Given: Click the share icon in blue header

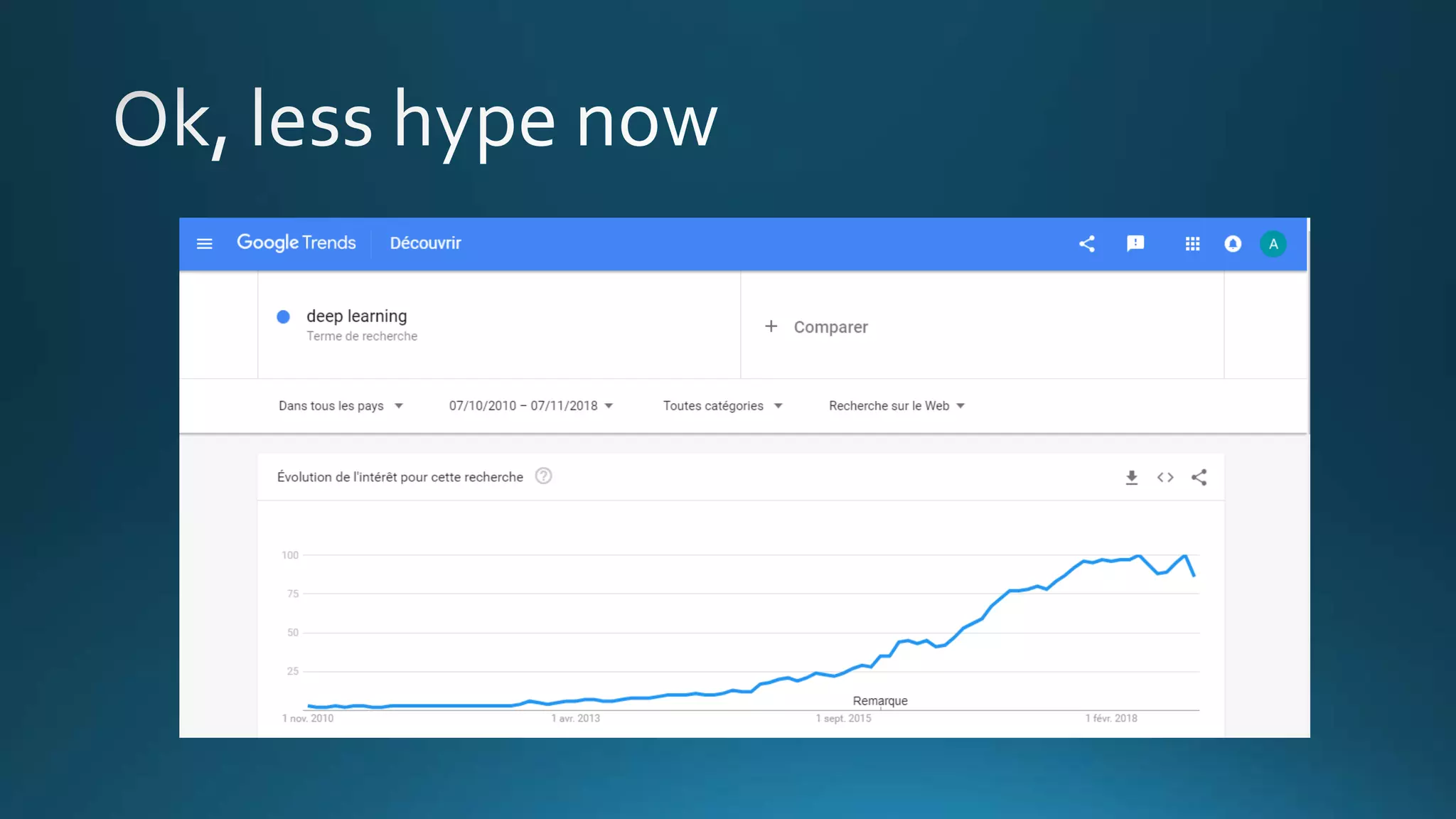Looking at the screenshot, I should tap(1086, 244).
